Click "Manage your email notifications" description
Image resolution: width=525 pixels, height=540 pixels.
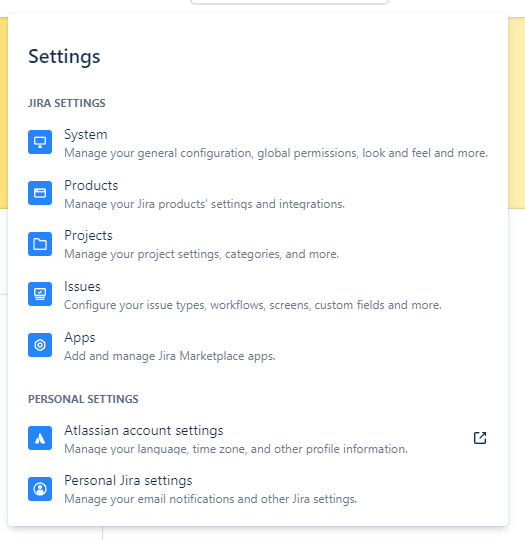tap(210, 499)
